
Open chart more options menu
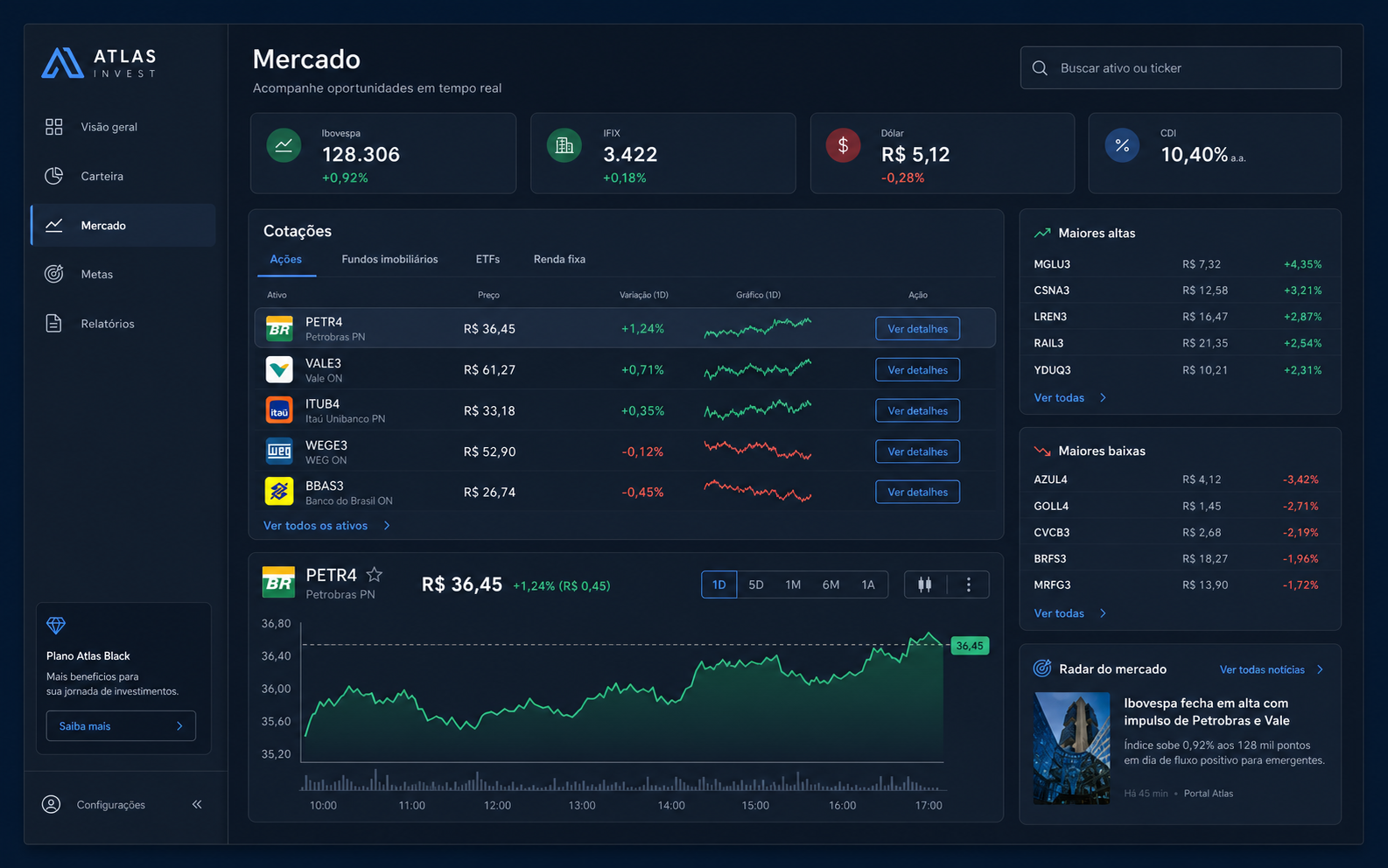point(969,584)
